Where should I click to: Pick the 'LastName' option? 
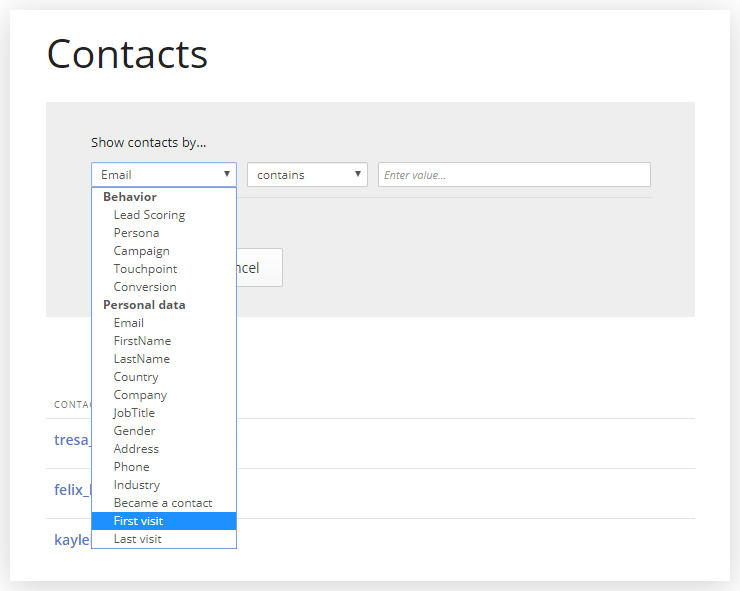pyautogui.click(x=141, y=359)
